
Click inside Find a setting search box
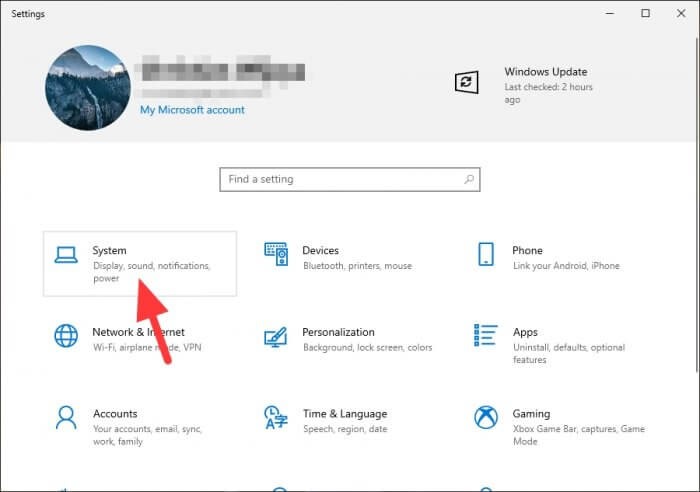coord(350,179)
